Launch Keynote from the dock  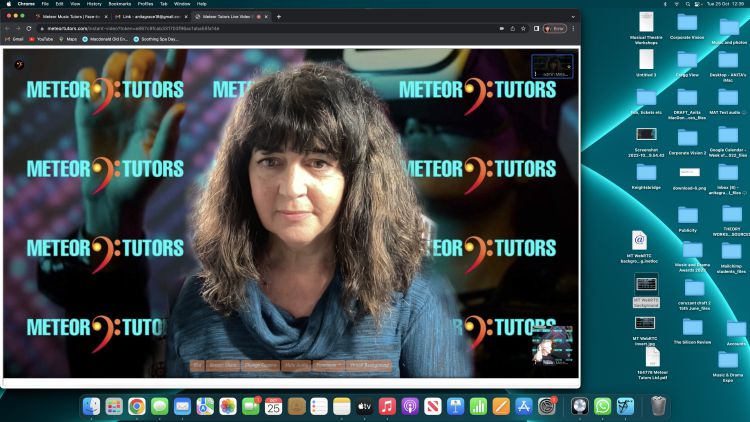tap(455, 407)
